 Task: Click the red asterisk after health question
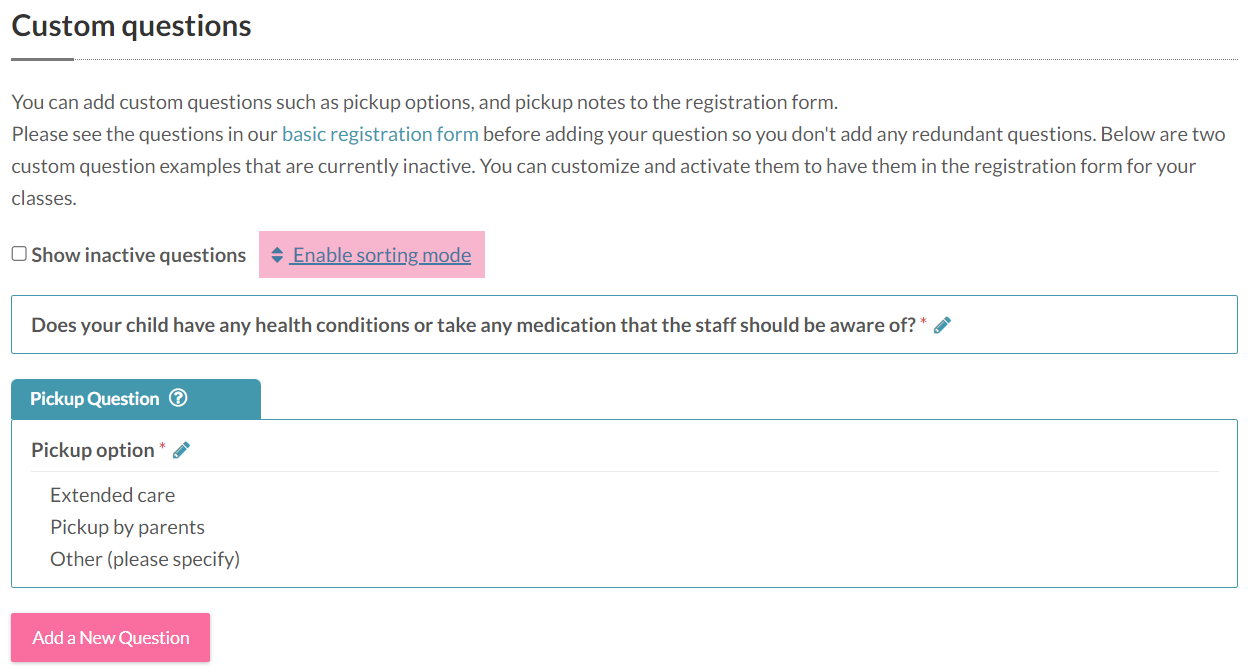924,323
